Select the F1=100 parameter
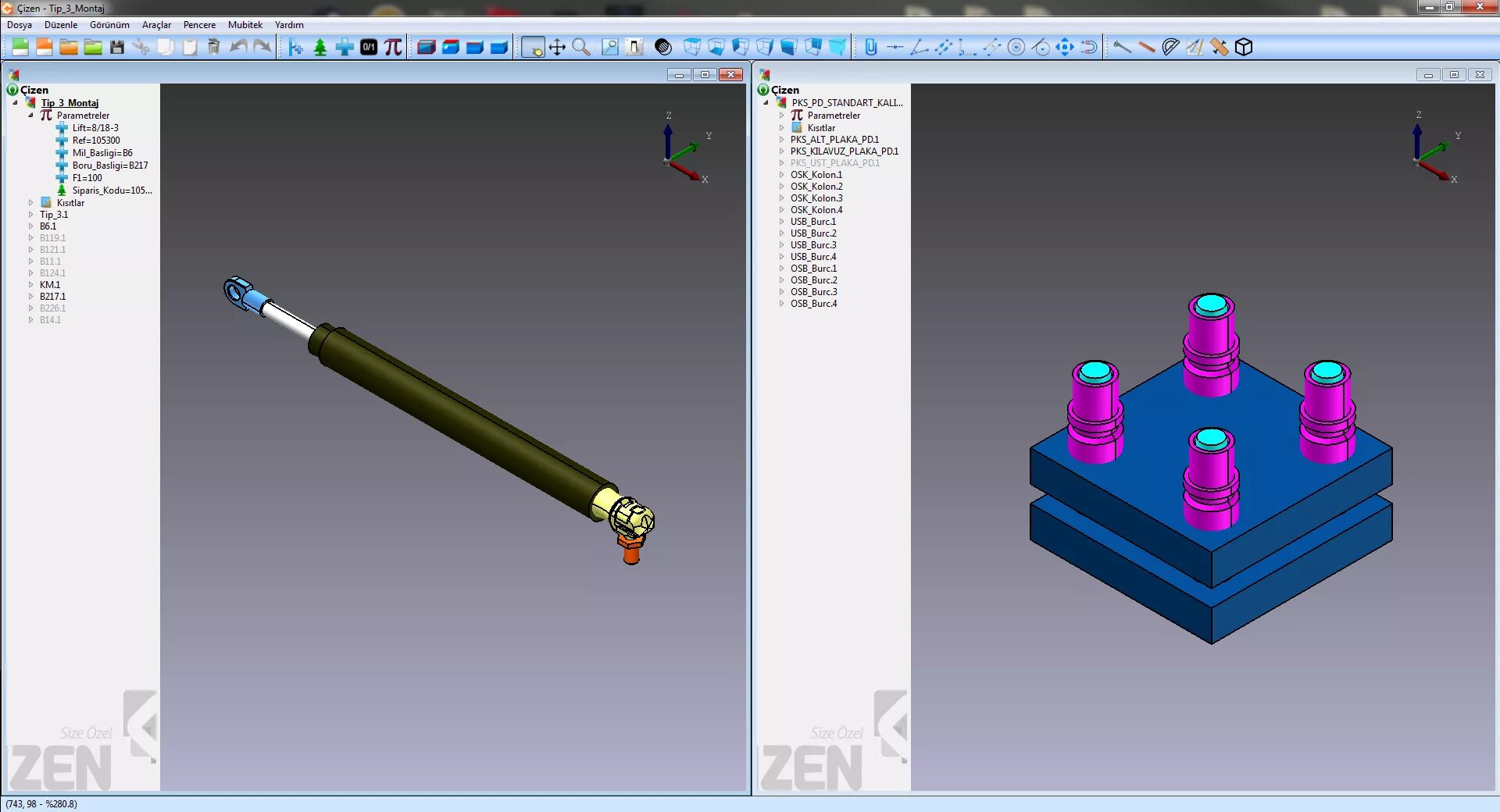Image resolution: width=1500 pixels, height=812 pixels. (x=87, y=178)
